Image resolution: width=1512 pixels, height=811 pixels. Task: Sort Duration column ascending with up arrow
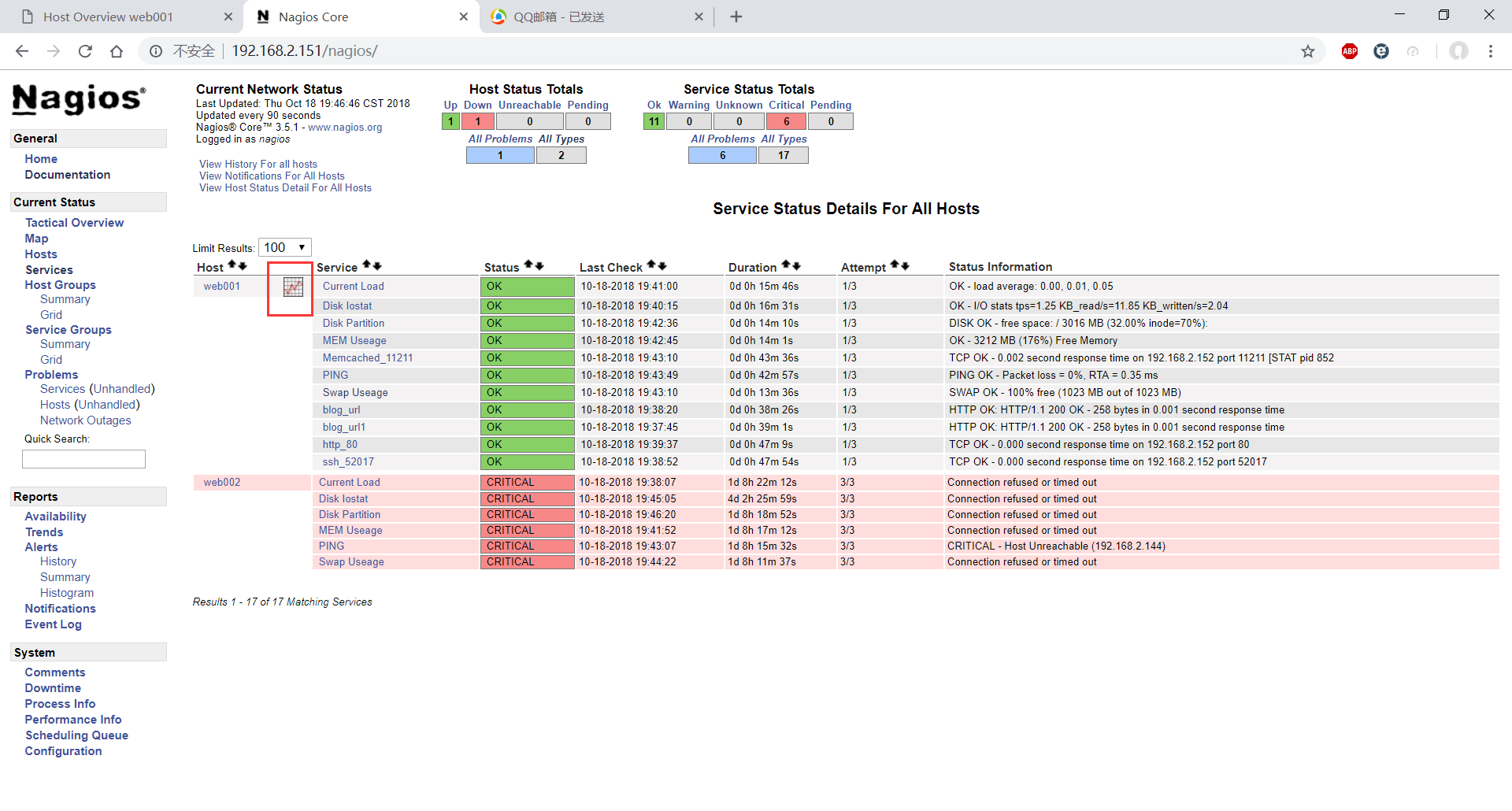(x=786, y=265)
